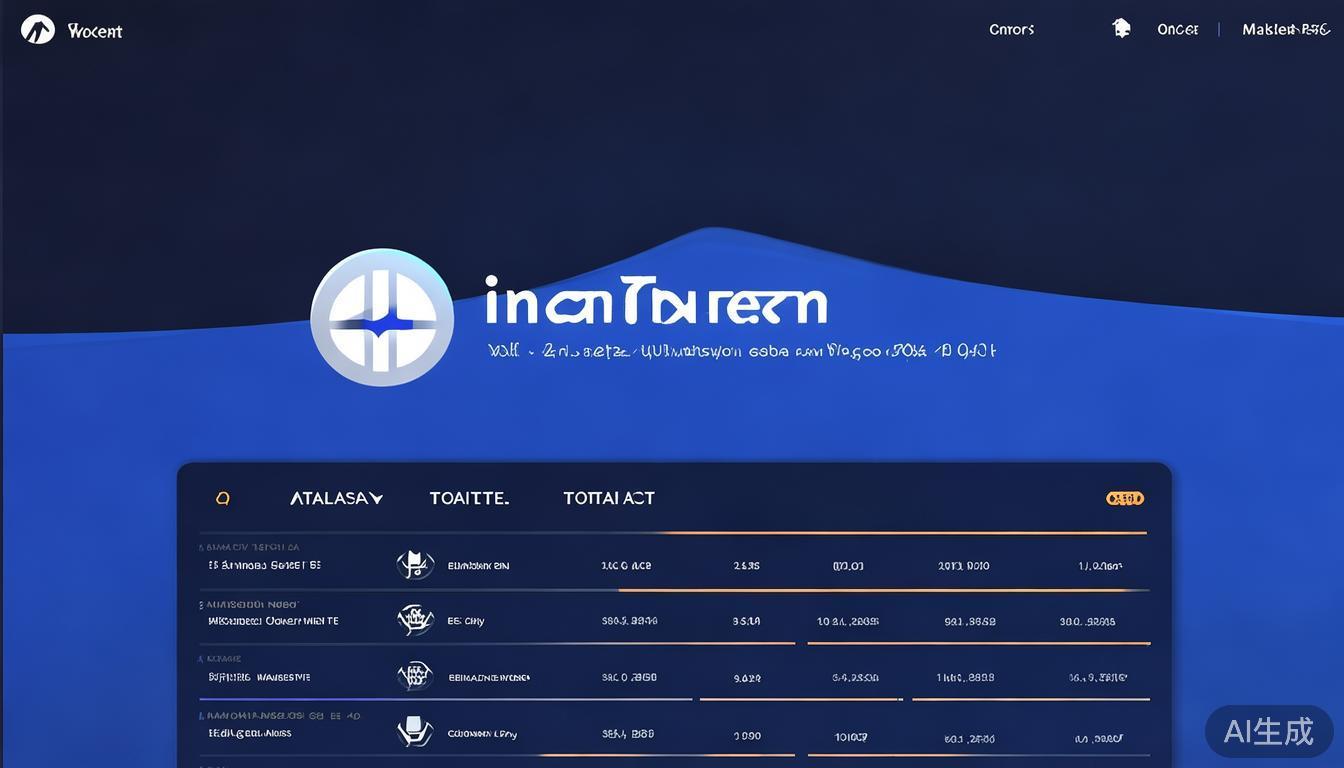Click the first row's name in the table
The width and height of the screenshot is (1344, 768).
(x=264, y=565)
